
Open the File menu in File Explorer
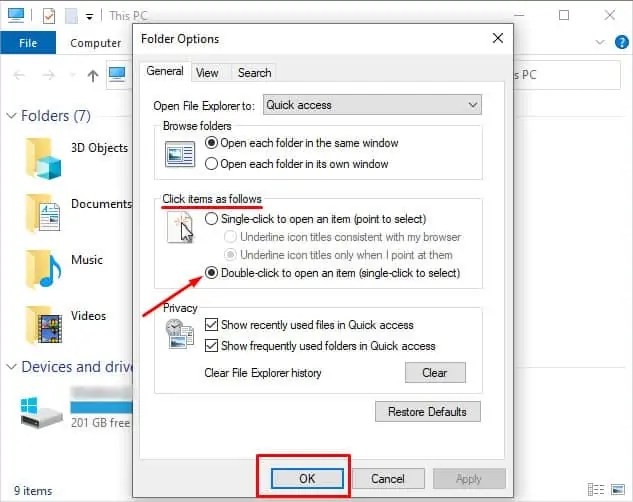point(28,43)
